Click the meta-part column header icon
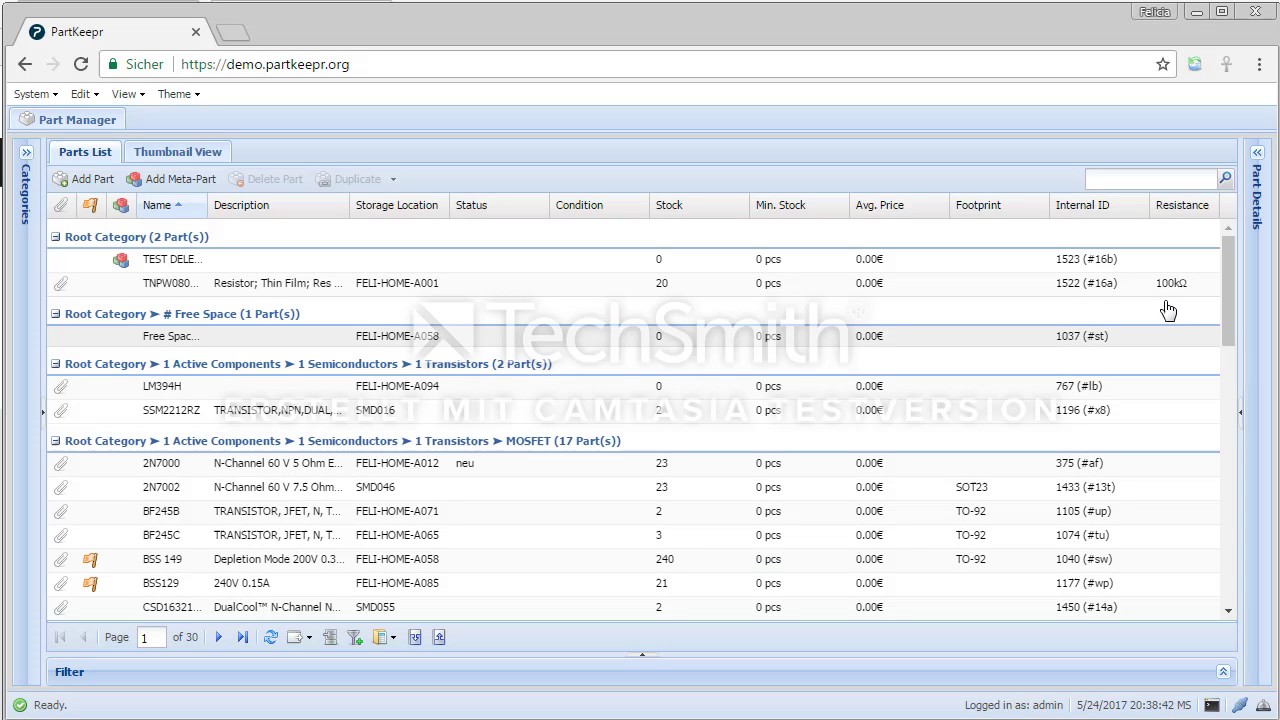The width and height of the screenshot is (1280, 720). click(121, 205)
